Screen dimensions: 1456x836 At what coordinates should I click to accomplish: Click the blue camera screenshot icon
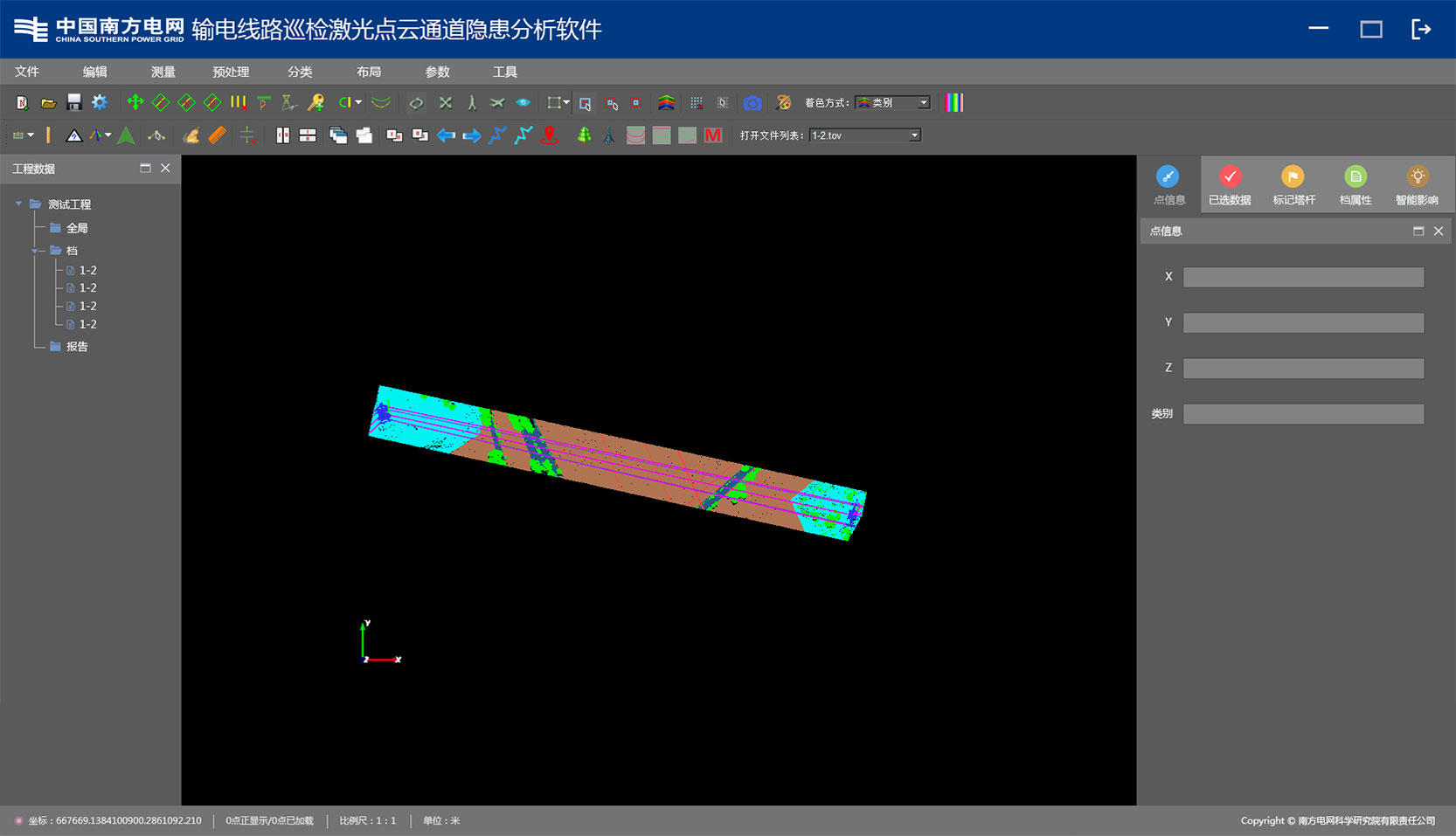752,103
